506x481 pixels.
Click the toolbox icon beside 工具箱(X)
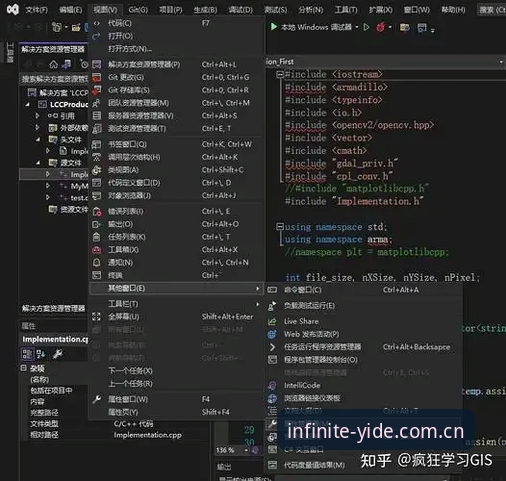[96, 250]
